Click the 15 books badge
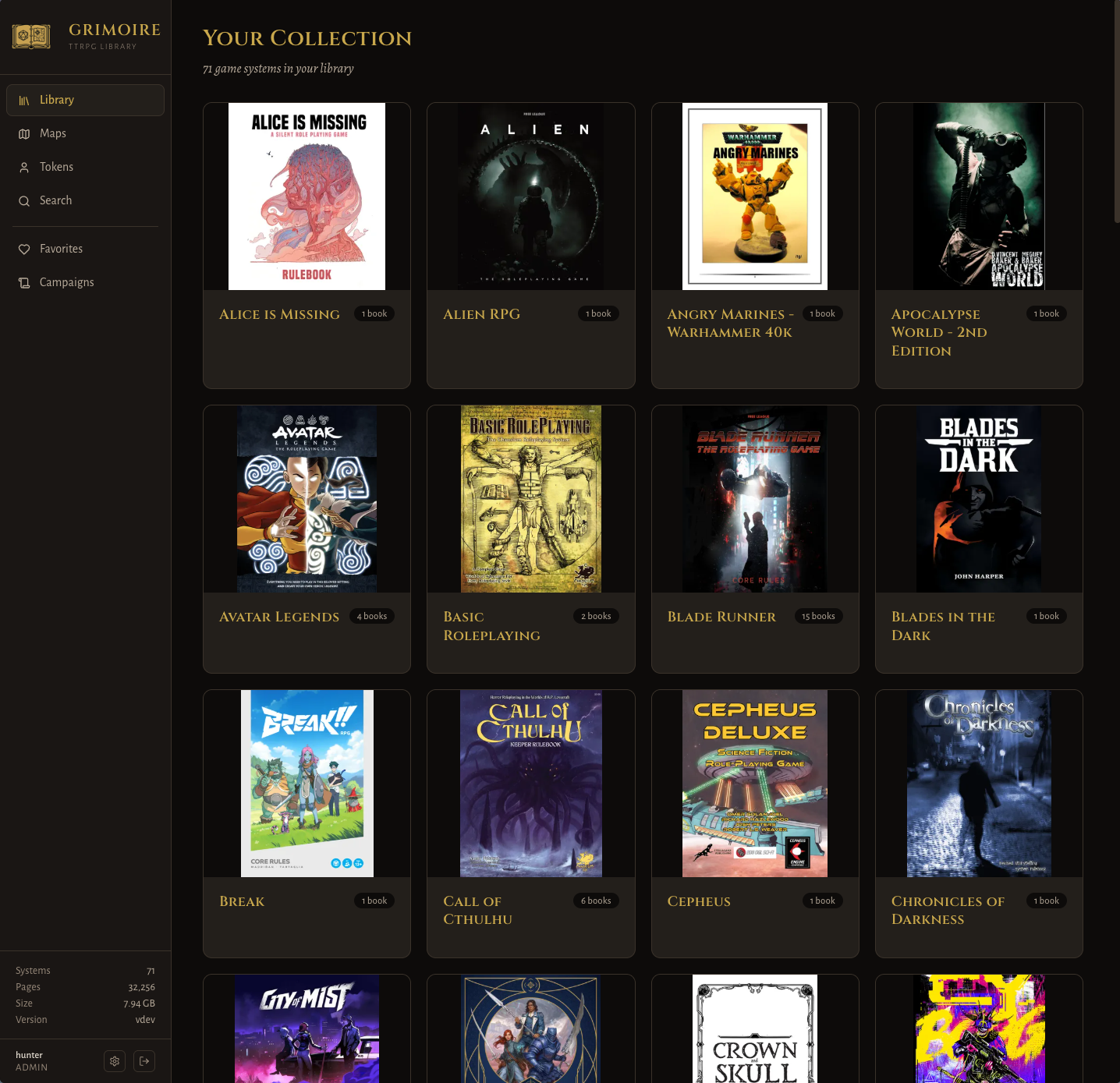Viewport: 1120px width, 1083px height. tap(818, 616)
